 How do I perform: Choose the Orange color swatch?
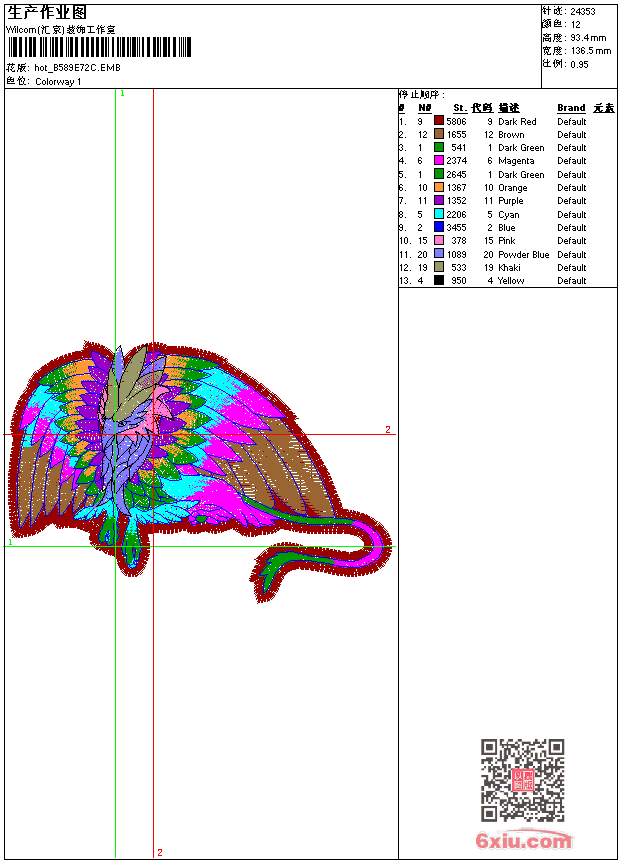coord(438,188)
